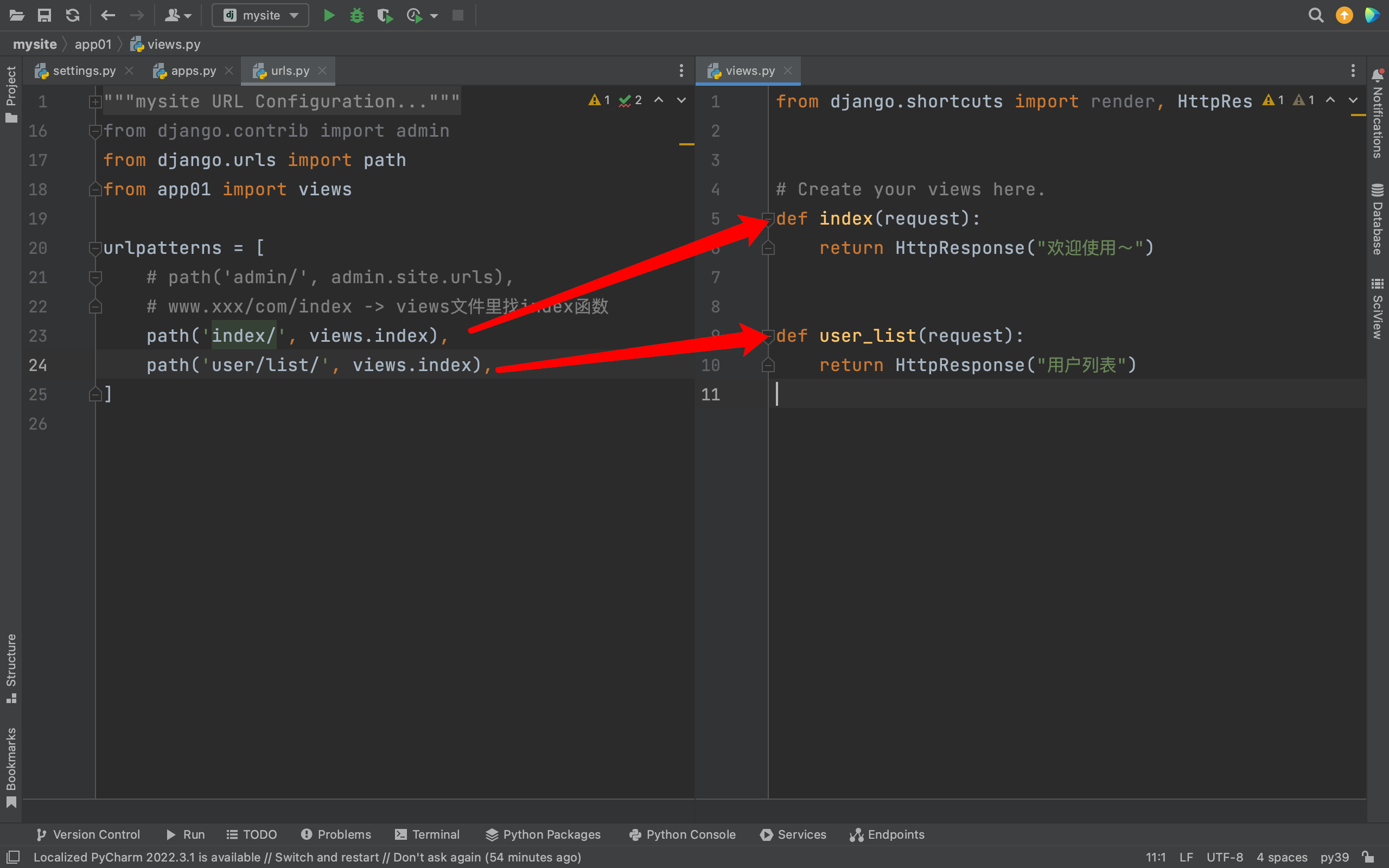This screenshot has height=868, width=1389.
Task: Toggle the read-only lock icon in status bar
Action: 1368,857
